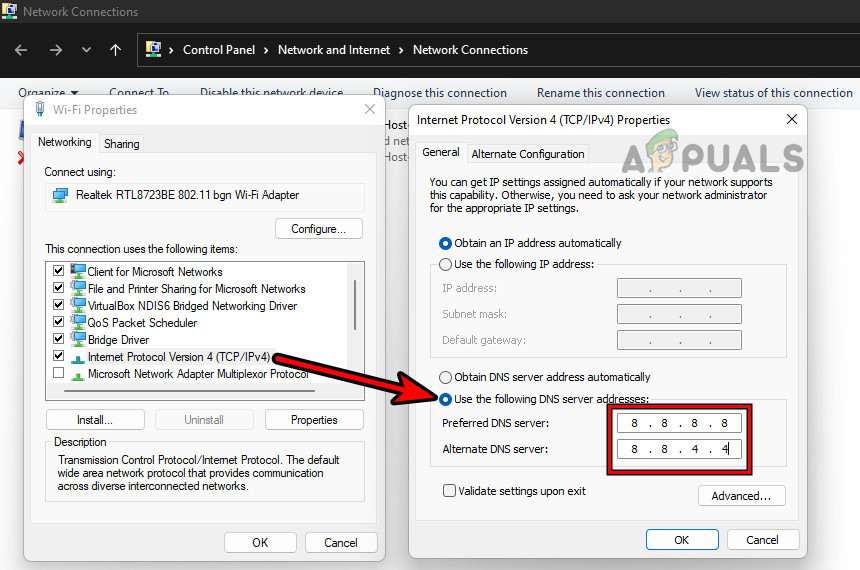Viewport: 860px width, 570px height.
Task: Select QoS Packet Scheduler list item text
Action: pos(142,323)
